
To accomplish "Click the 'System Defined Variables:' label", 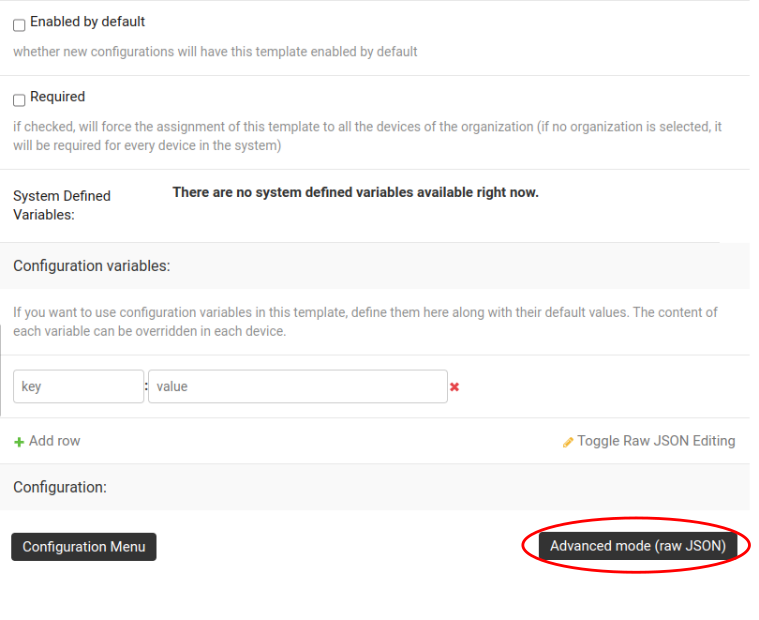I will pyautogui.click(x=62, y=205).
